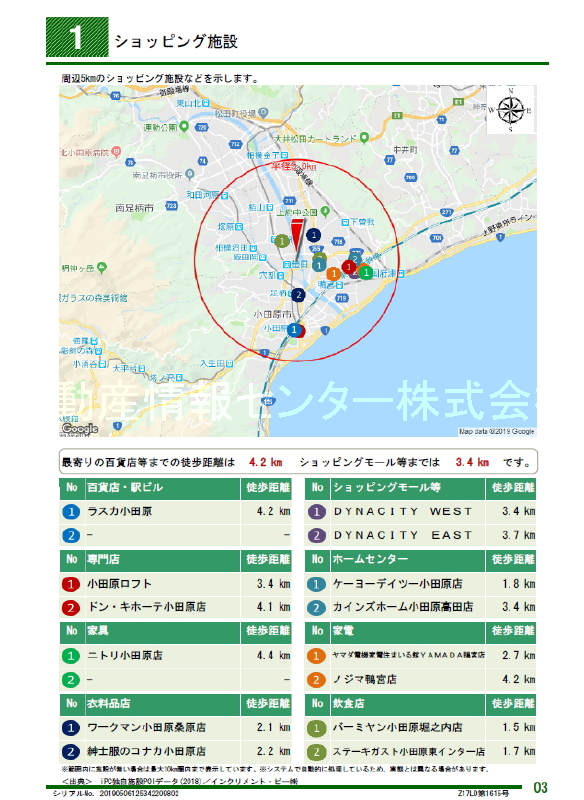Screen dimensions: 584x800
Task: Click the store name ドン・キホーテ小田原店
Action: point(147,608)
